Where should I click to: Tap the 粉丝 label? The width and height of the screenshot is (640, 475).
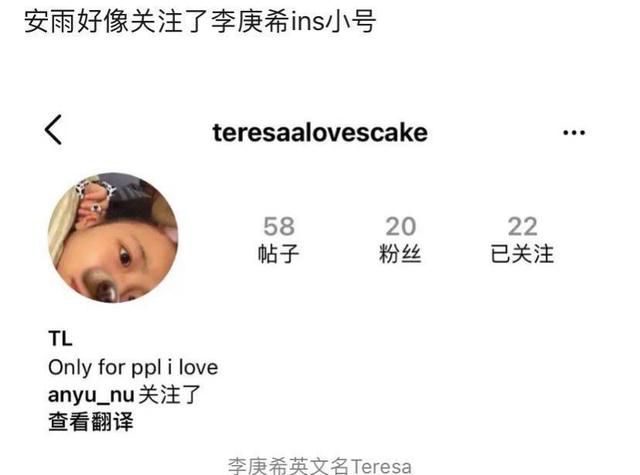[400, 254]
